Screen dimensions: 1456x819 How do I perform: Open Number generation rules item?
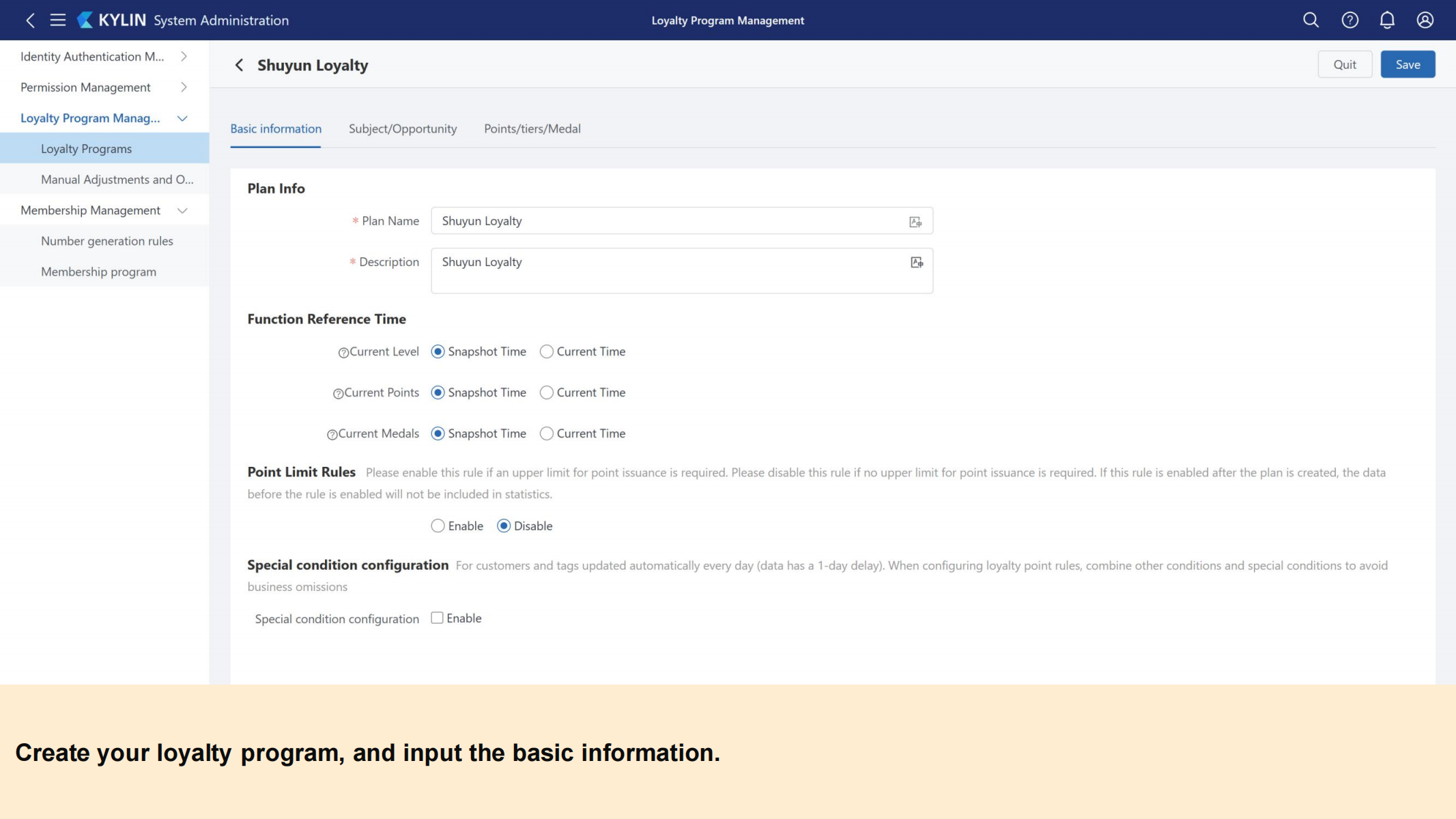click(x=104, y=241)
